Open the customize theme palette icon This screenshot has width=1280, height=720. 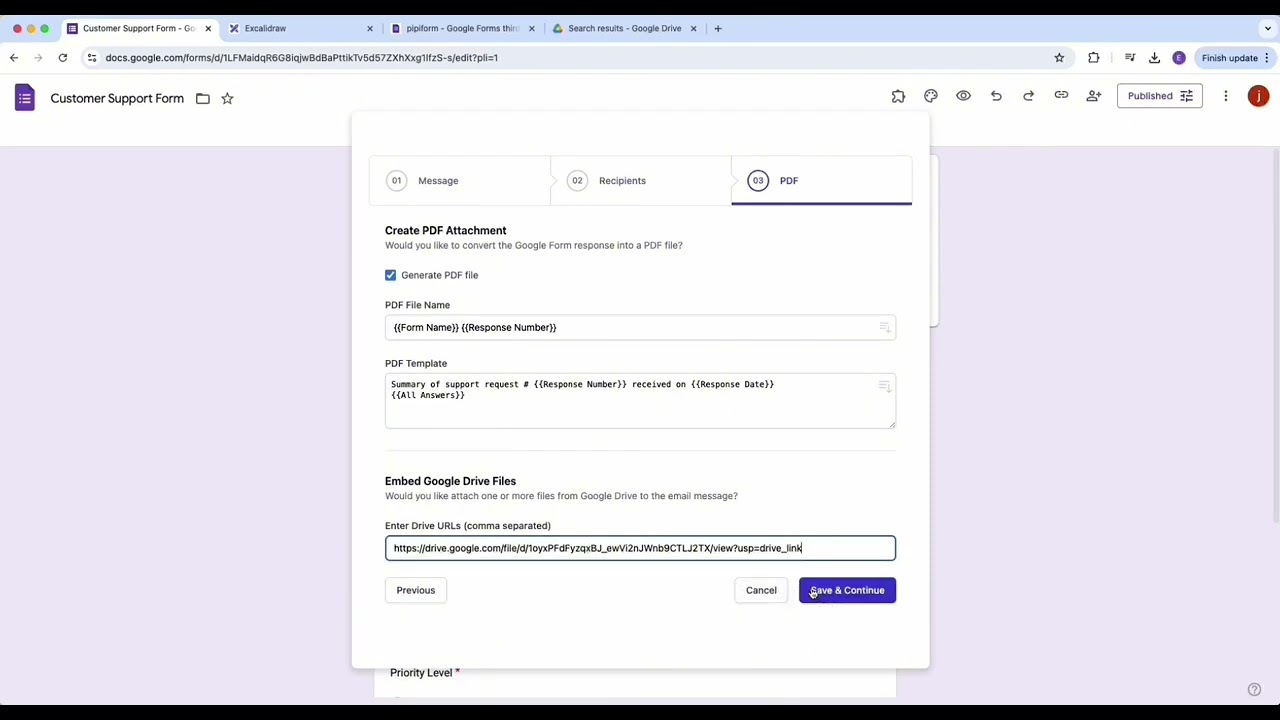pyautogui.click(x=931, y=96)
